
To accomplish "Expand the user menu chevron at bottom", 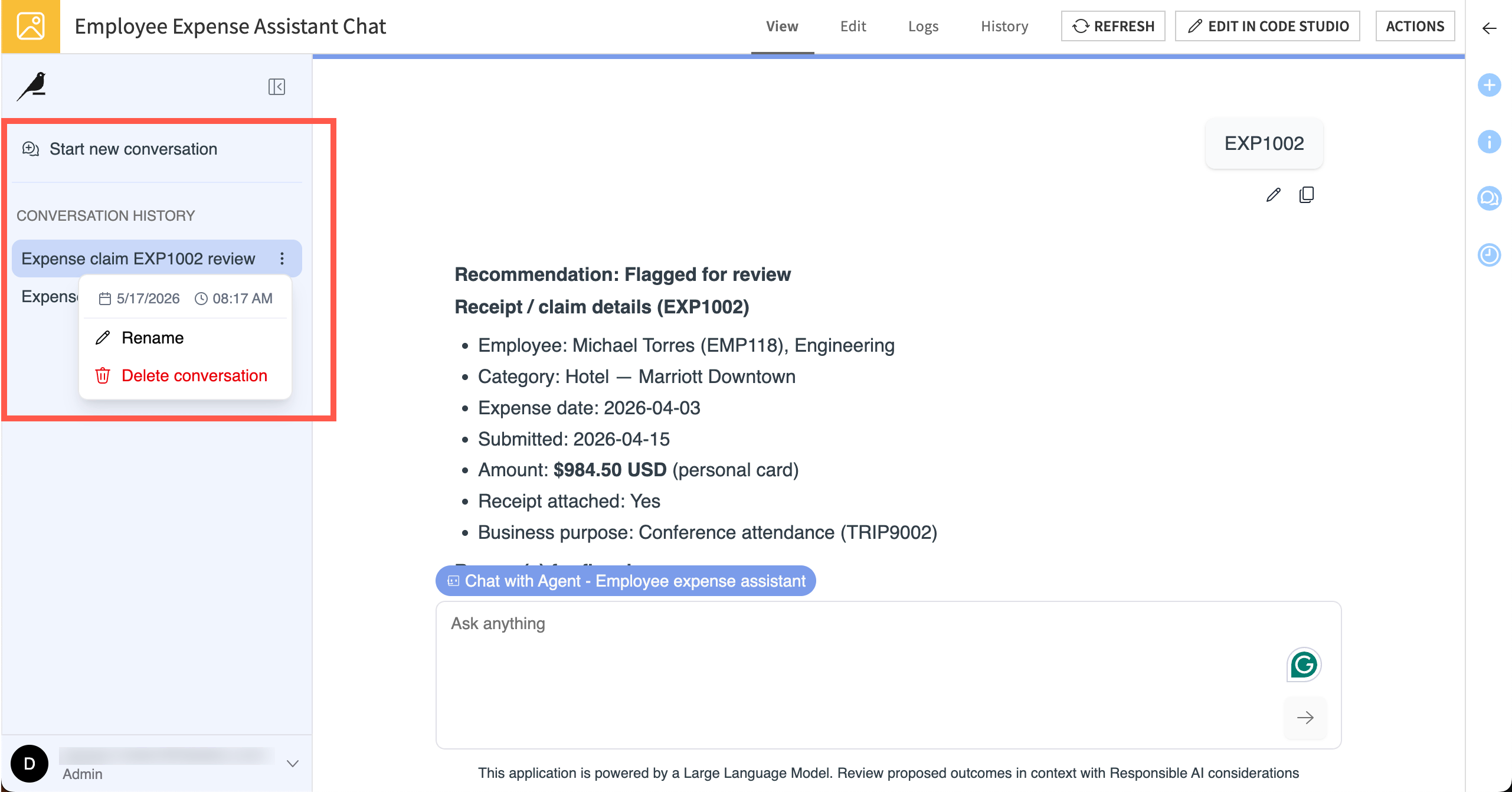I will tap(292, 763).
